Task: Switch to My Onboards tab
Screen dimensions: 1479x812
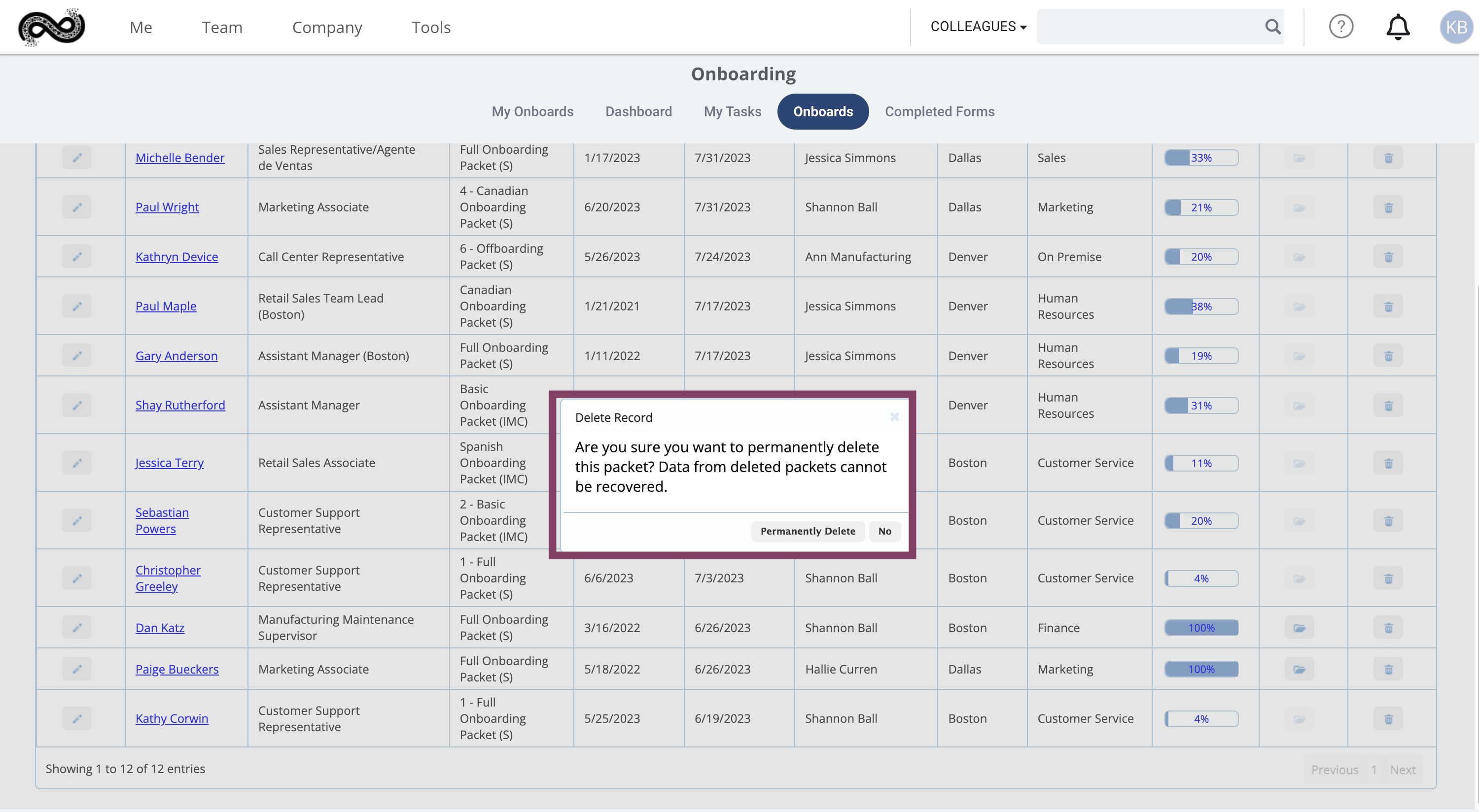Action: tap(532, 111)
